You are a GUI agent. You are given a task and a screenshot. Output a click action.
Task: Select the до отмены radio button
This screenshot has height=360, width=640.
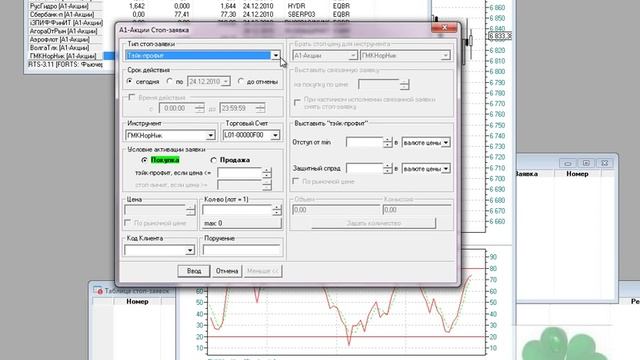point(241,82)
